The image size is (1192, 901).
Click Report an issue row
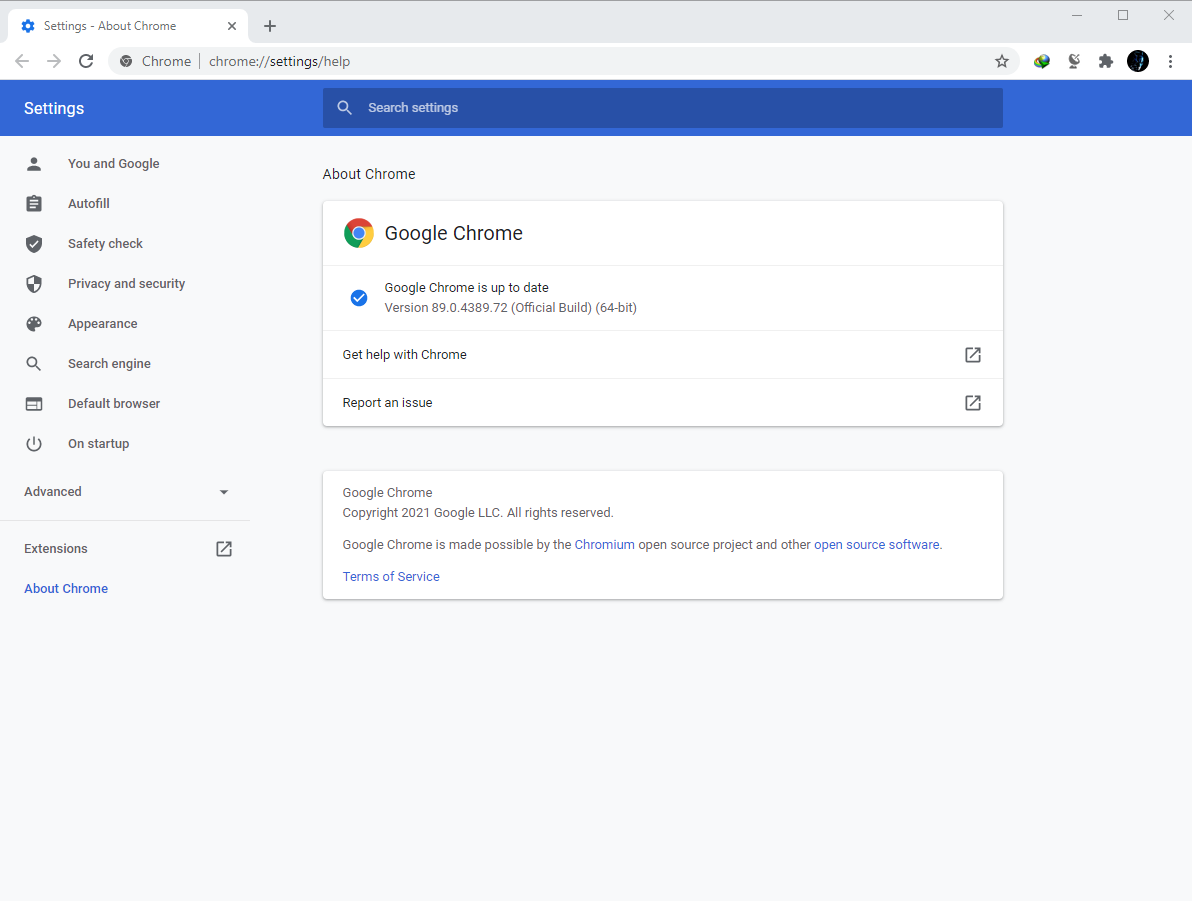click(x=662, y=403)
